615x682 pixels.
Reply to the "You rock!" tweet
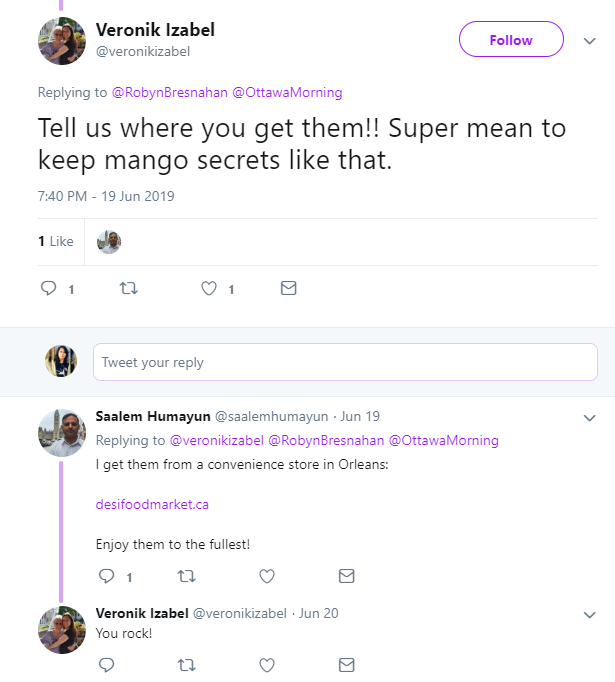point(107,664)
